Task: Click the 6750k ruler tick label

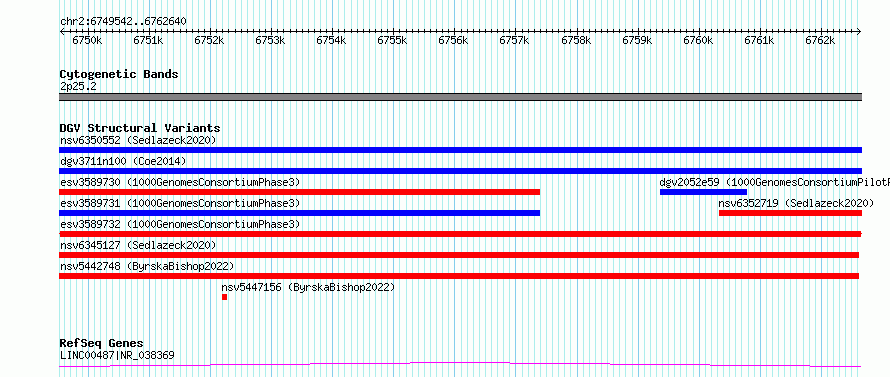Action: pyautogui.click(x=87, y=41)
